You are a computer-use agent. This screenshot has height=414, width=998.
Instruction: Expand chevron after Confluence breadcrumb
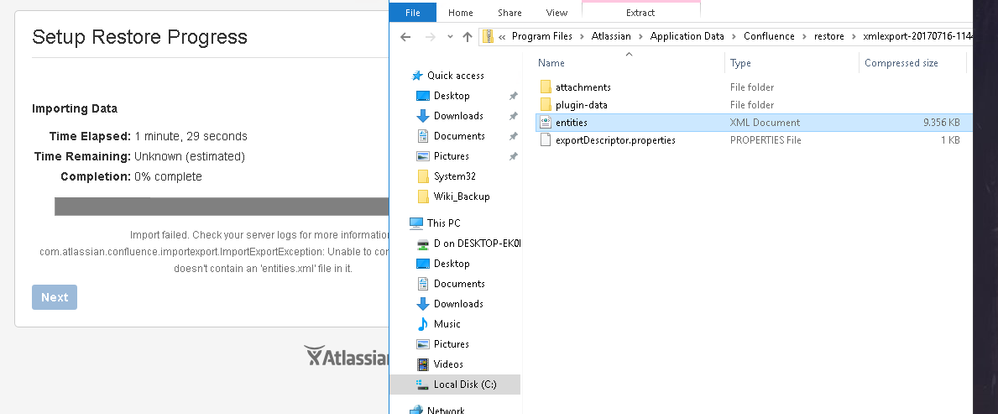point(805,36)
